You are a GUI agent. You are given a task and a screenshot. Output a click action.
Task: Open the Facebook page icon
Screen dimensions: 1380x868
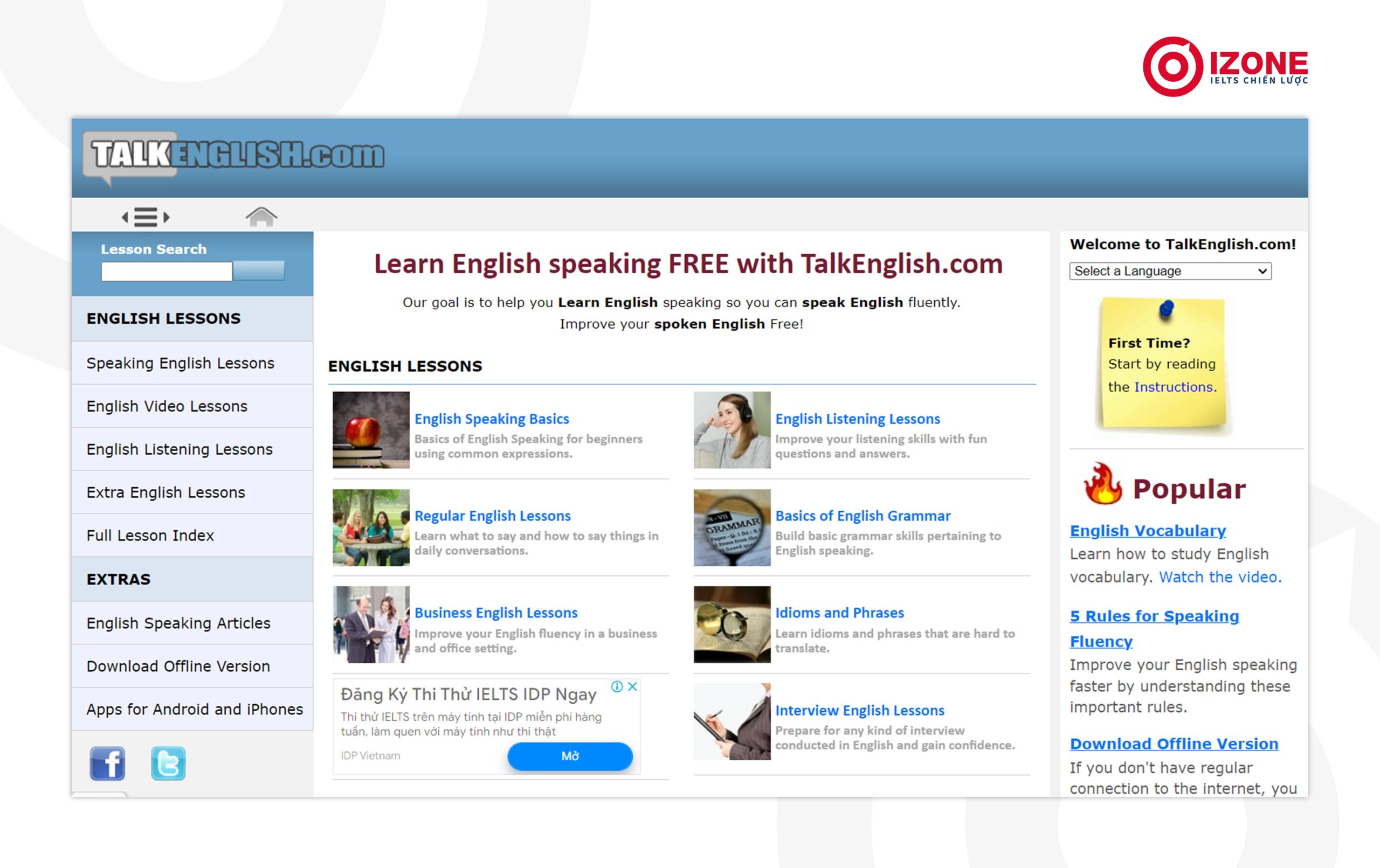click(107, 763)
